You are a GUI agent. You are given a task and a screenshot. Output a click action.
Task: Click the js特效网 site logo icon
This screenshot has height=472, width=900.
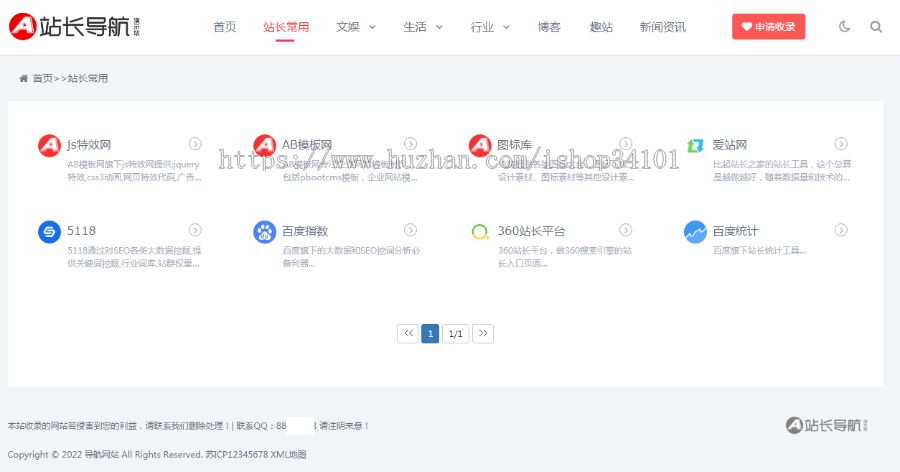(x=49, y=145)
